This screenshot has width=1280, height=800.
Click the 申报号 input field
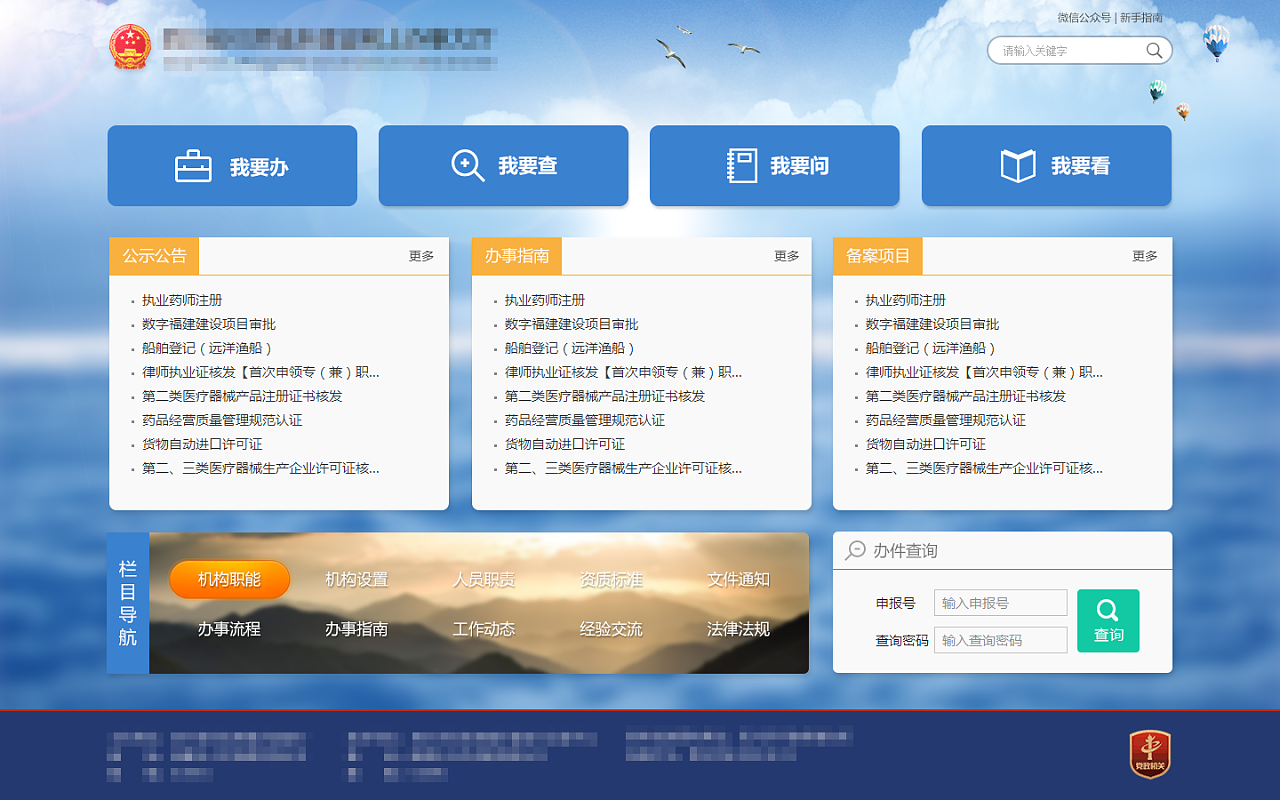point(1000,603)
